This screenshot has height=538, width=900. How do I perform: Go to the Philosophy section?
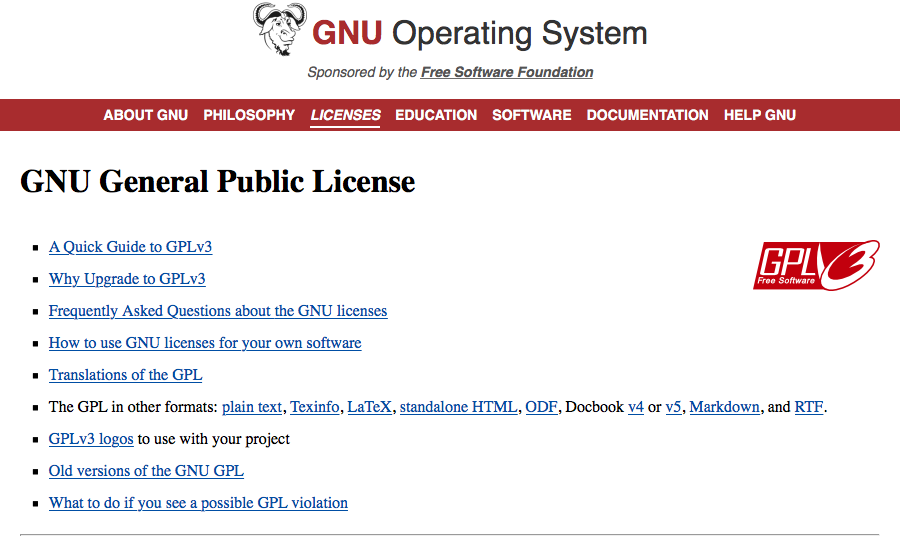[x=249, y=115]
